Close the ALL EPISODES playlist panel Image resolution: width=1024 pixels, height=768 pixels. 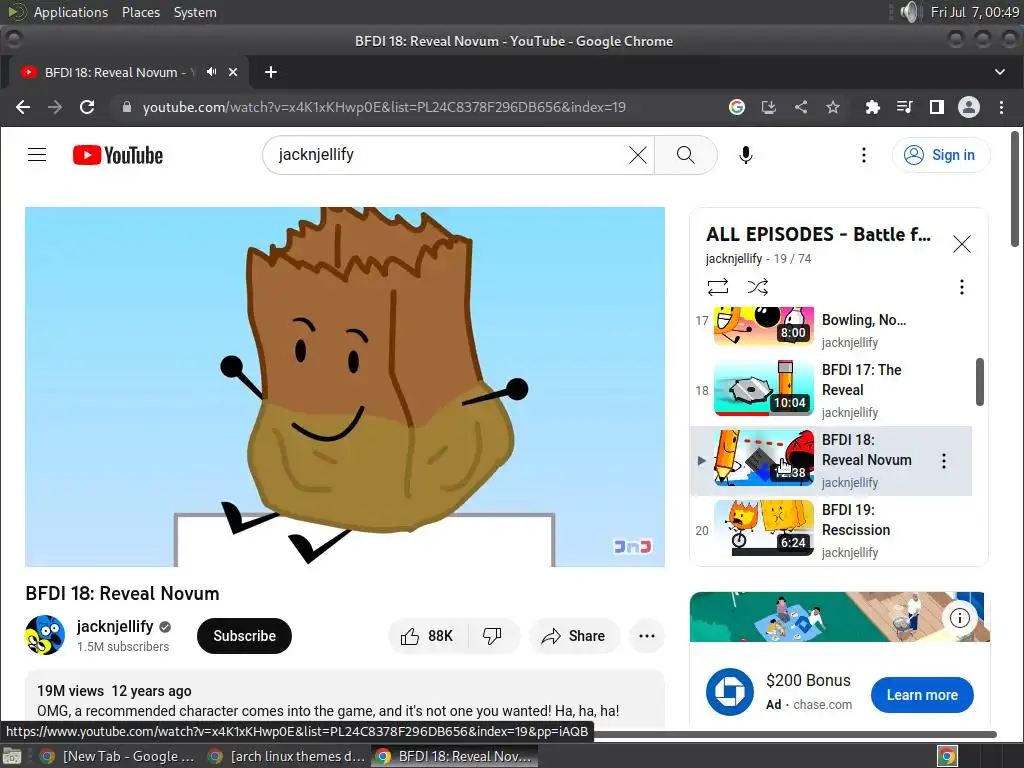(x=961, y=244)
